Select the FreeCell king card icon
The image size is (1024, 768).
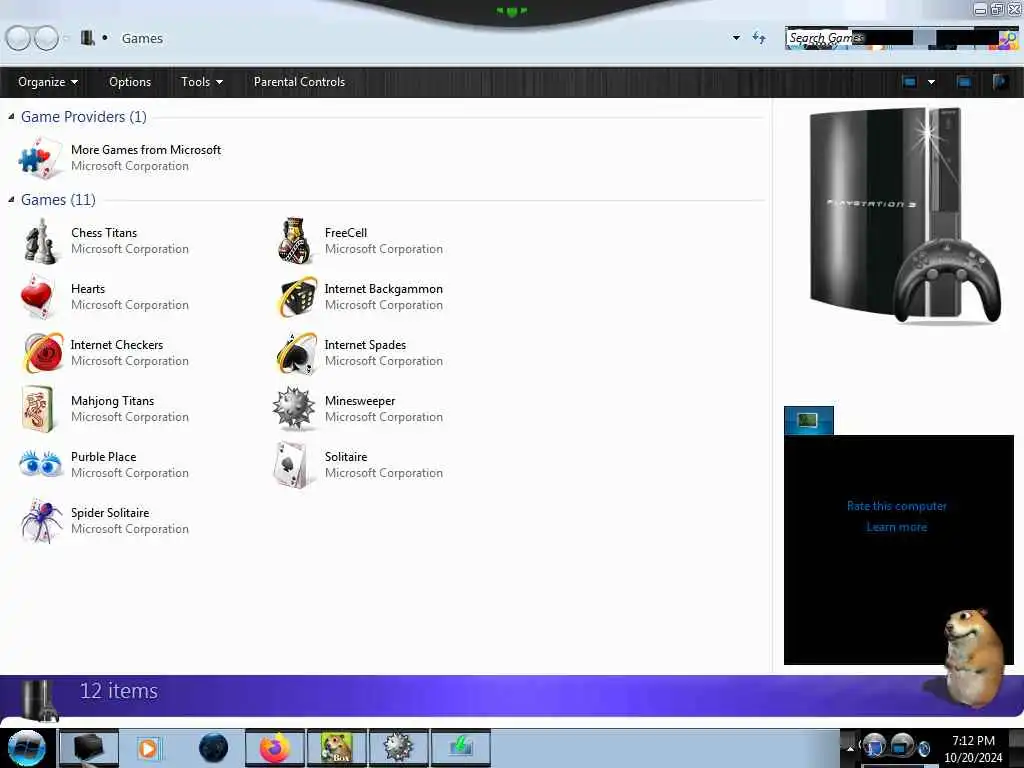coord(294,241)
